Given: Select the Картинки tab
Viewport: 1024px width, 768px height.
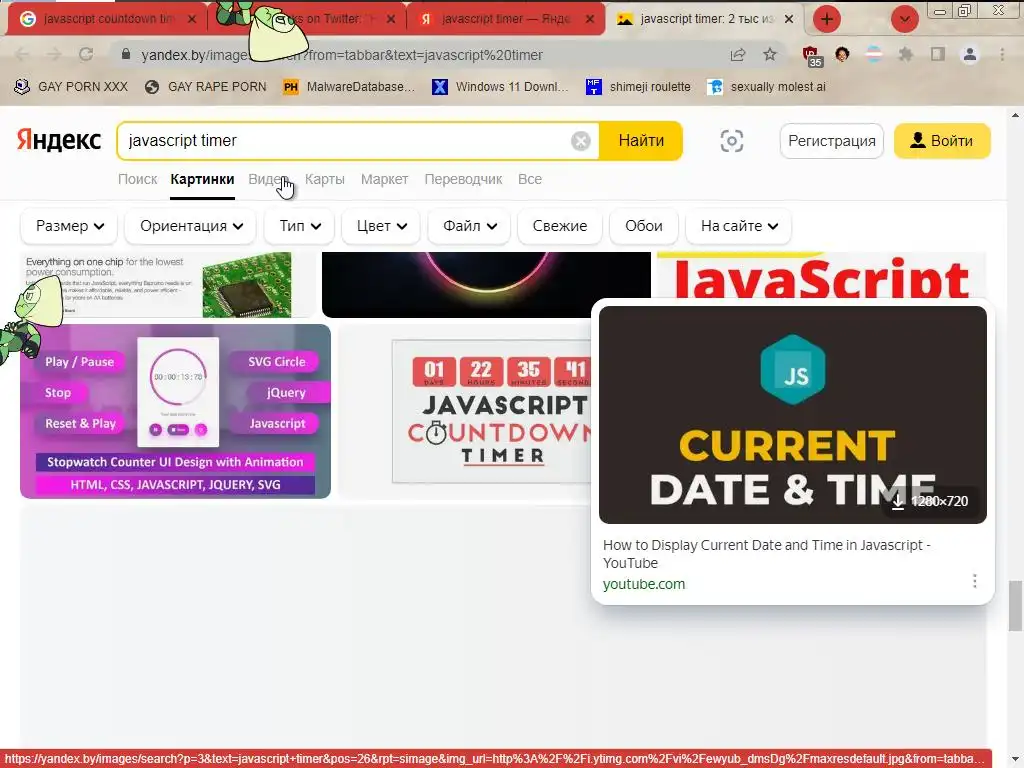Looking at the screenshot, I should 202,180.
